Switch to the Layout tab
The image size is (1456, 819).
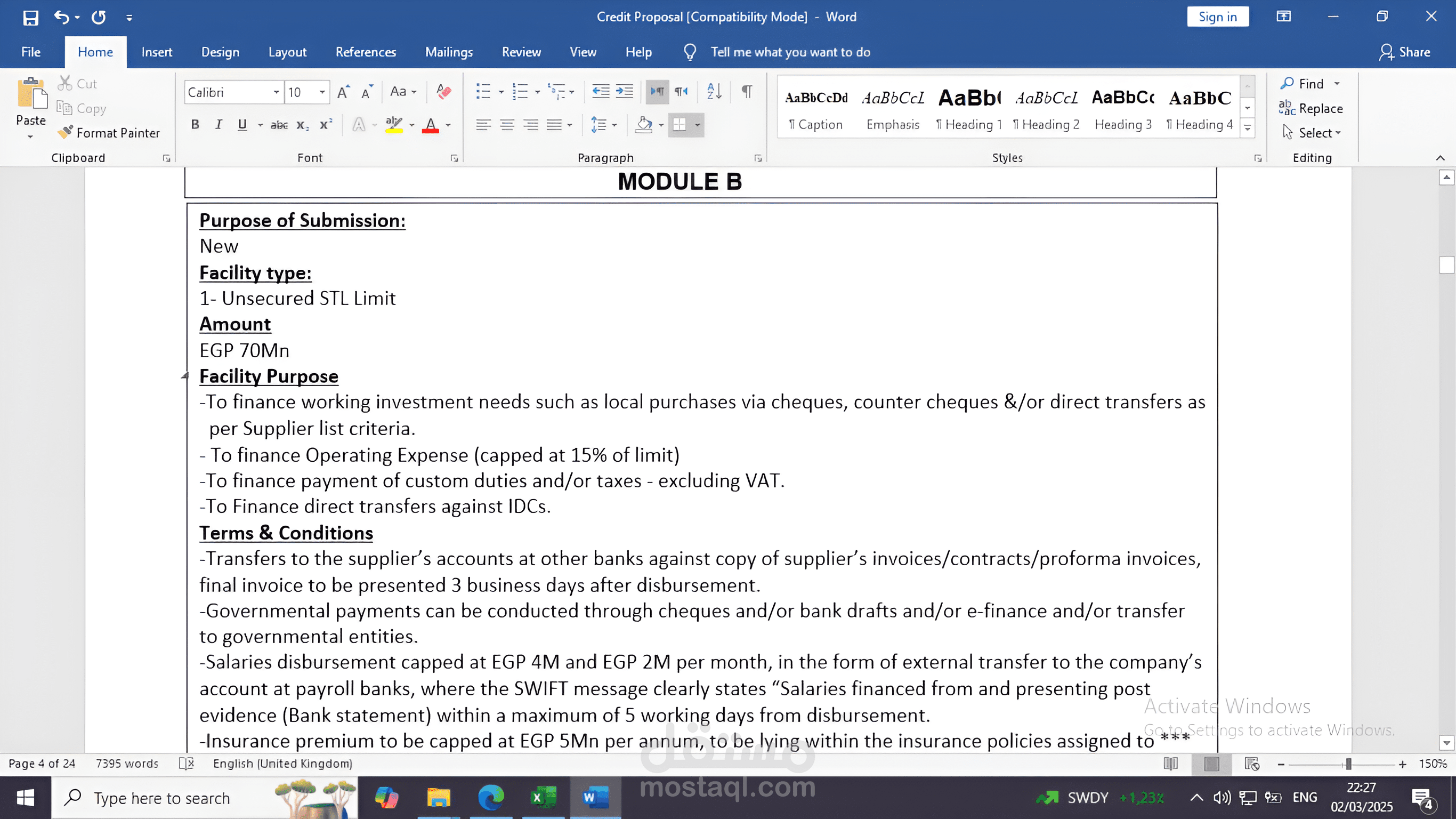coord(287,52)
